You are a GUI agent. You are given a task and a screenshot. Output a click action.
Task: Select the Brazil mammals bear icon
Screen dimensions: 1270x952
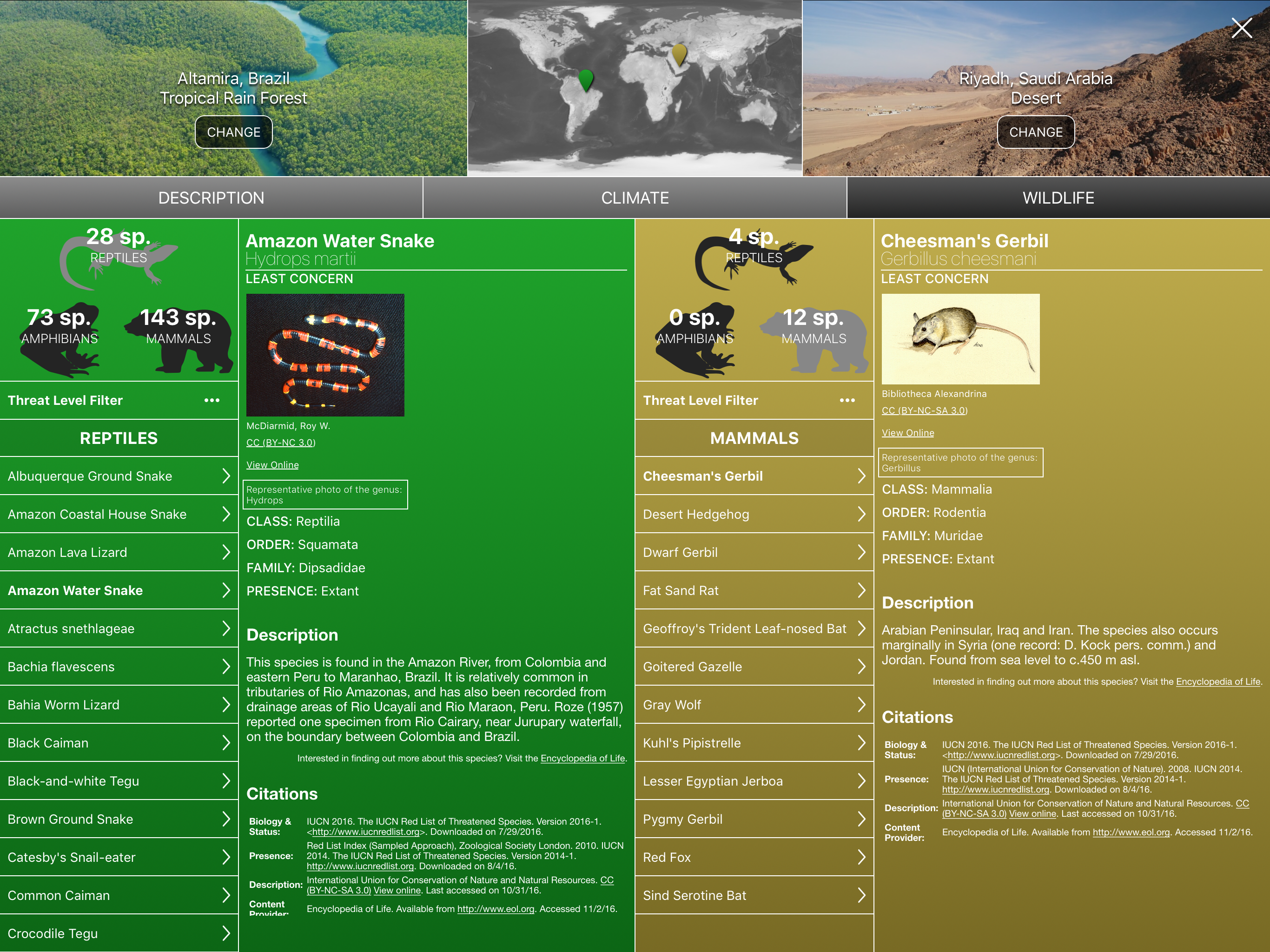tap(179, 340)
